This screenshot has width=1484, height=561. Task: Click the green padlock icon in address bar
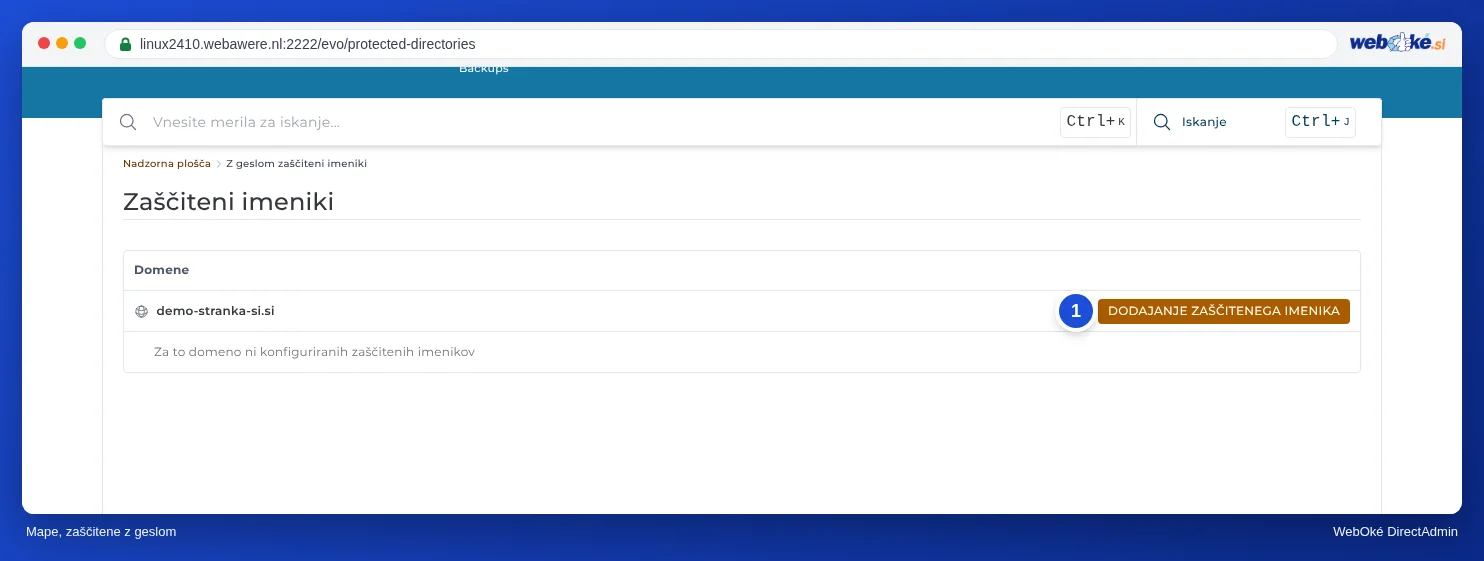click(x=125, y=44)
